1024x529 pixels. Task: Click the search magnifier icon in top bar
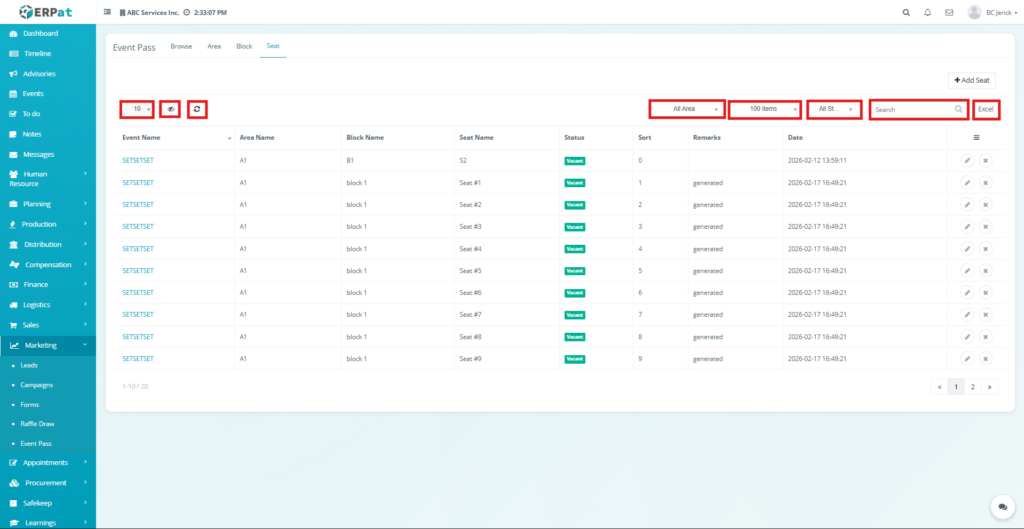click(x=906, y=13)
